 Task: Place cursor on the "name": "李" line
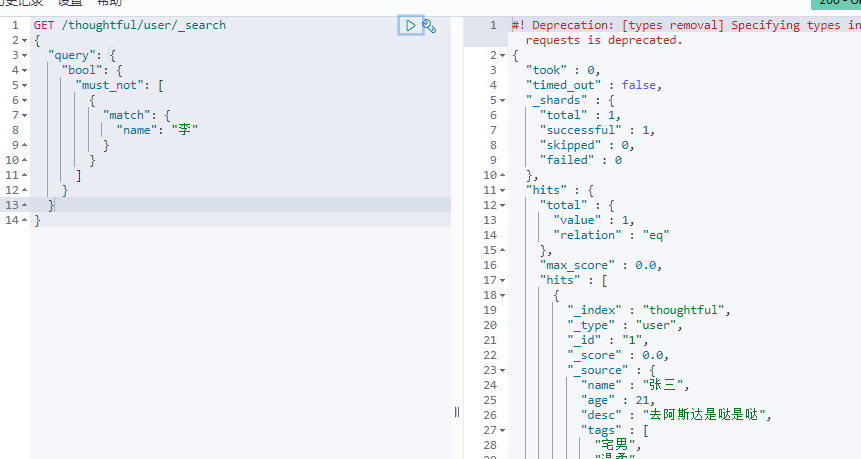tap(157, 130)
